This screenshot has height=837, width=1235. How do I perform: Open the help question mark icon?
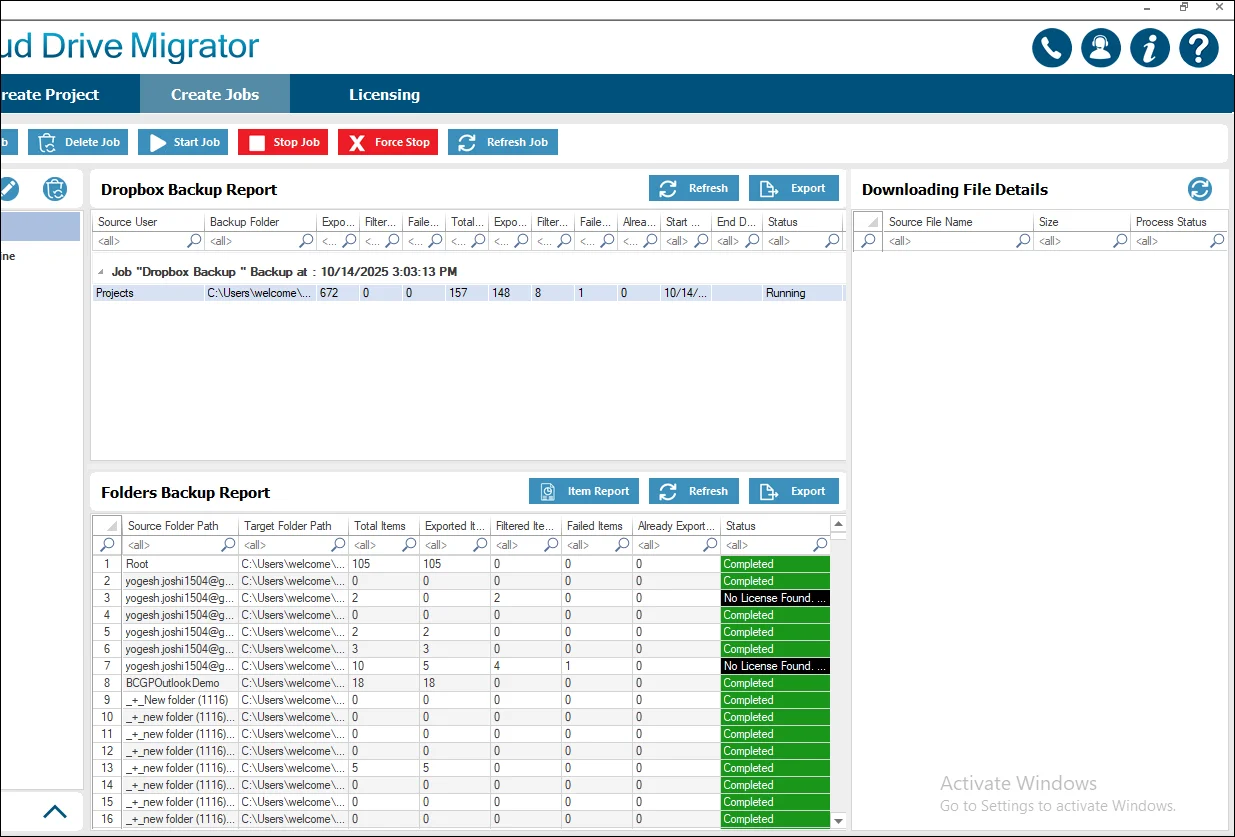[x=1199, y=48]
